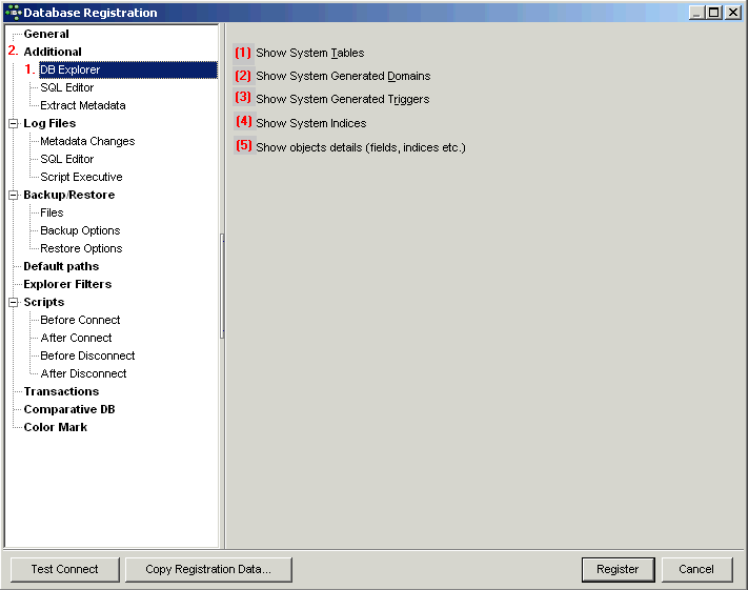Viewport: 748px width, 591px height.
Task: Select Metadata Changes under Log Files
Action: click(x=87, y=142)
